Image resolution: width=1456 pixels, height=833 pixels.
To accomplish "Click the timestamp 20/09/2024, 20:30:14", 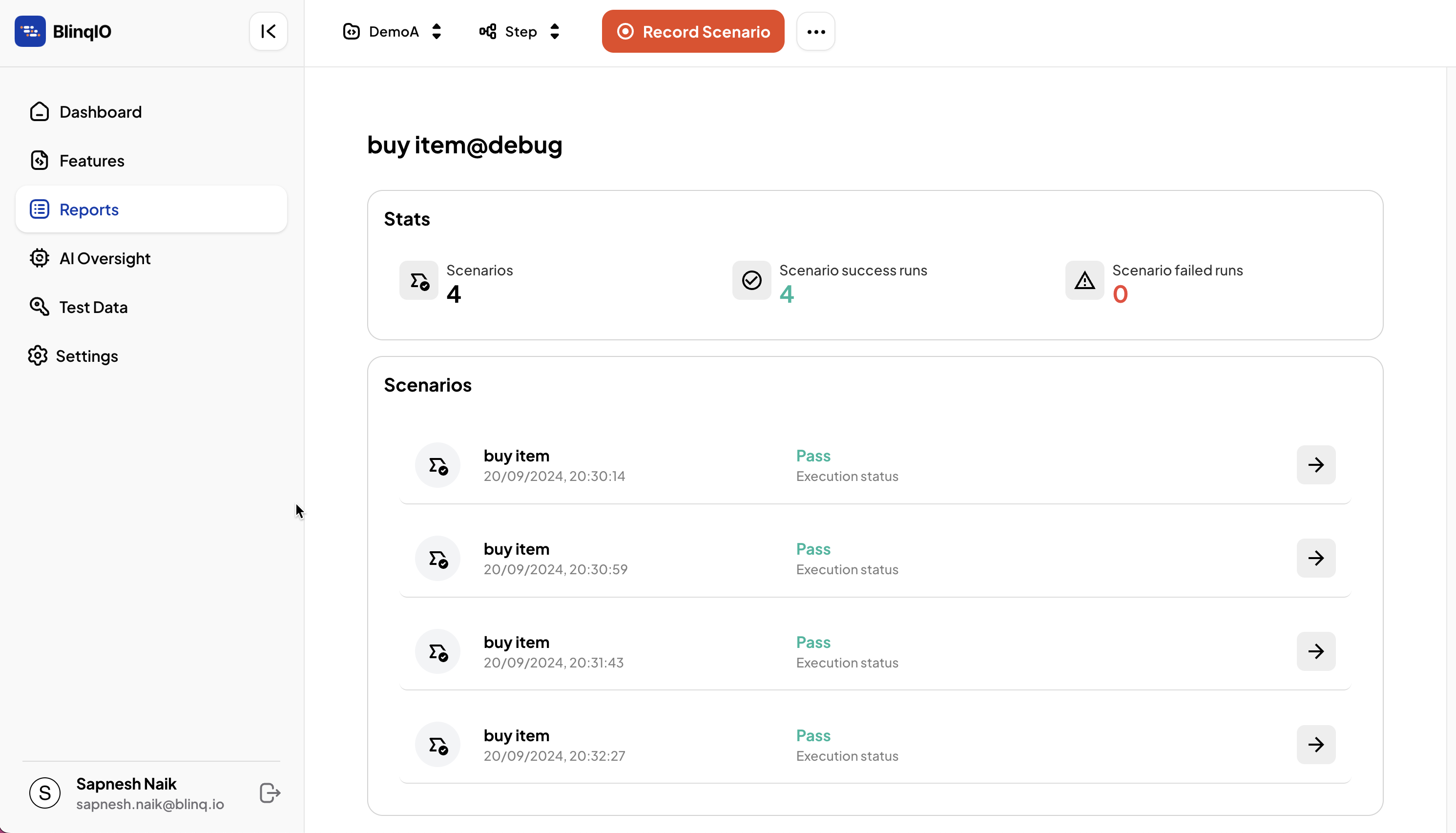I will [x=554, y=476].
